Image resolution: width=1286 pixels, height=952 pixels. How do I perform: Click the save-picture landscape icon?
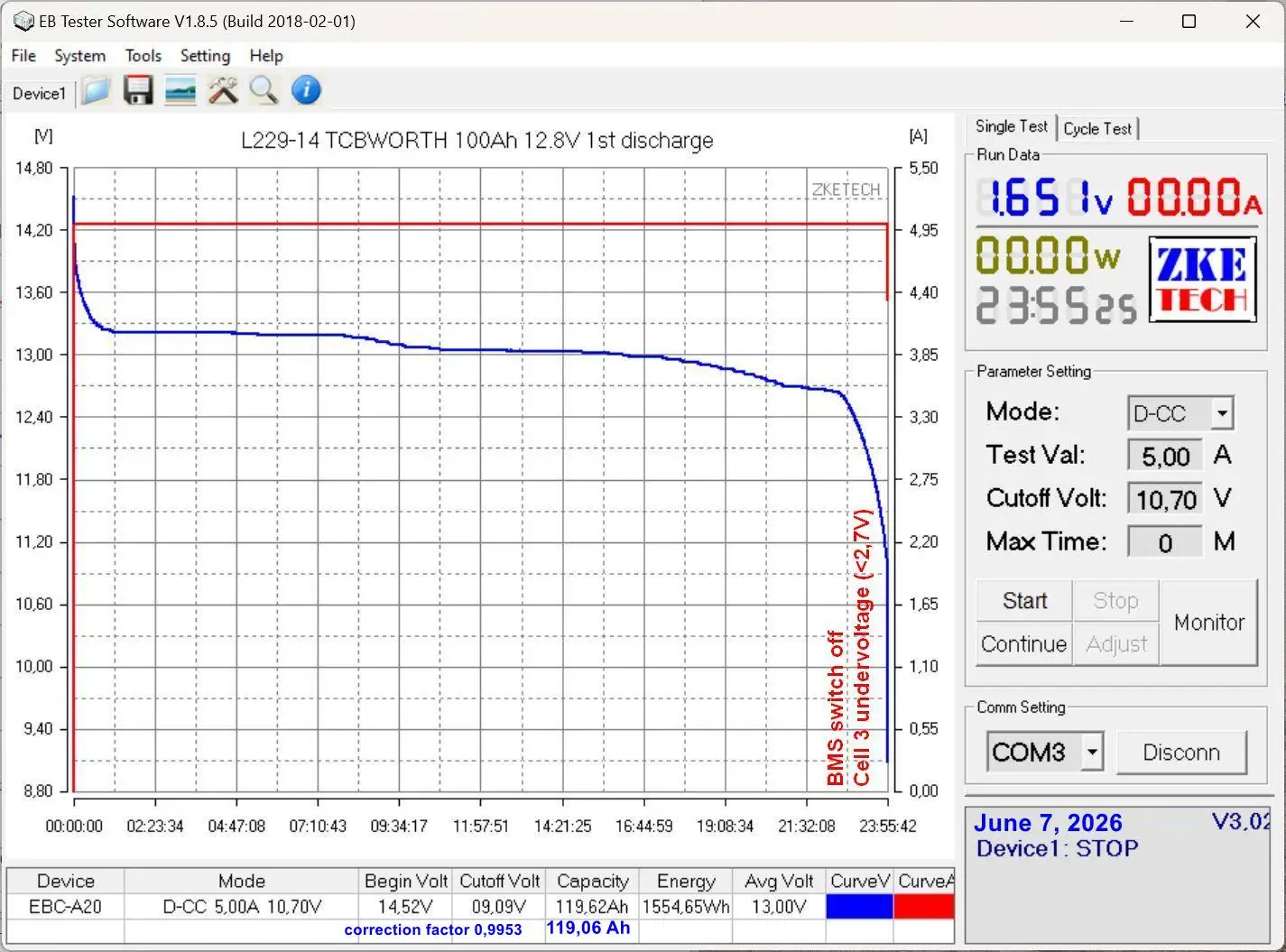(180, 90)
